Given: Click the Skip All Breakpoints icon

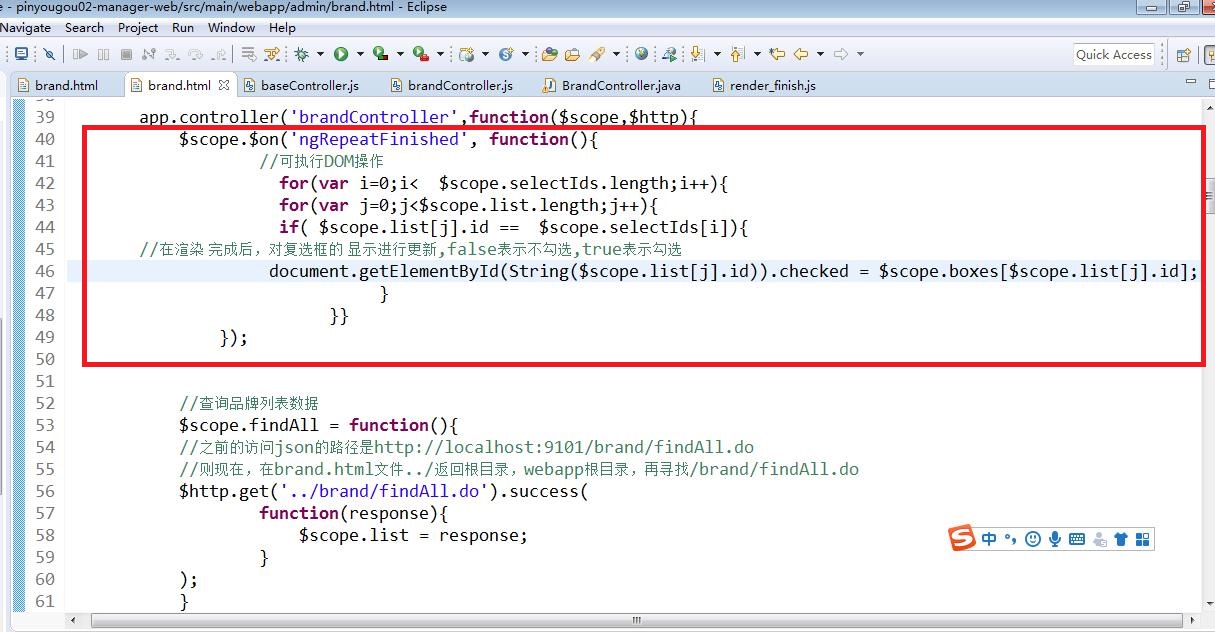Looking at the screenshot, I should (49, 54).
